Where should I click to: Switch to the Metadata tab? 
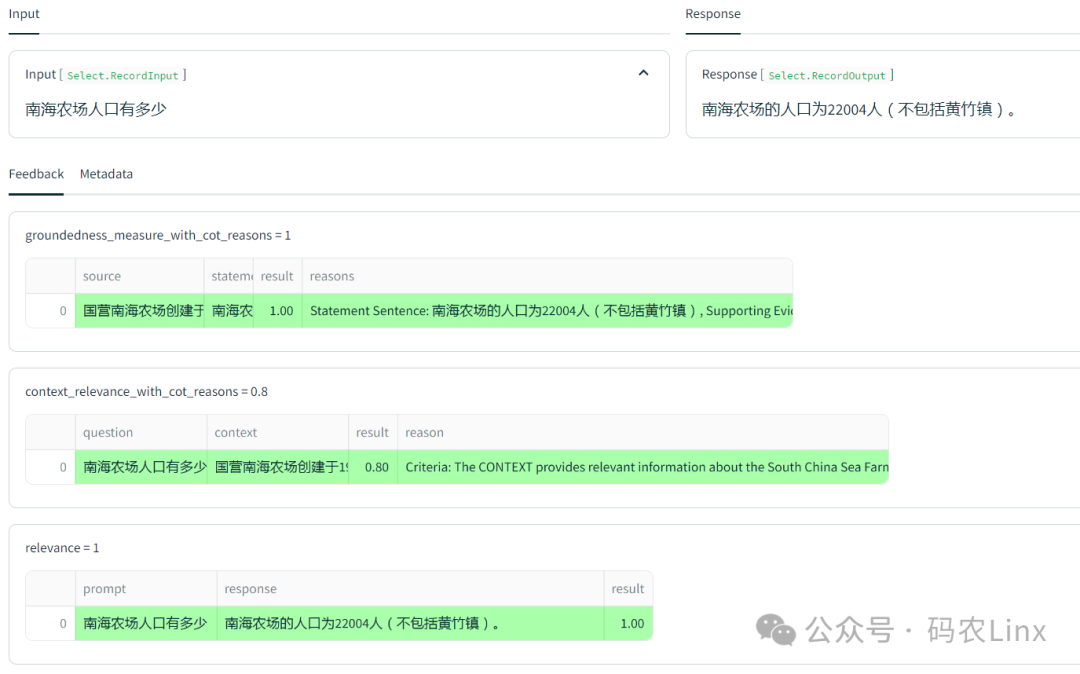[106, 174]
